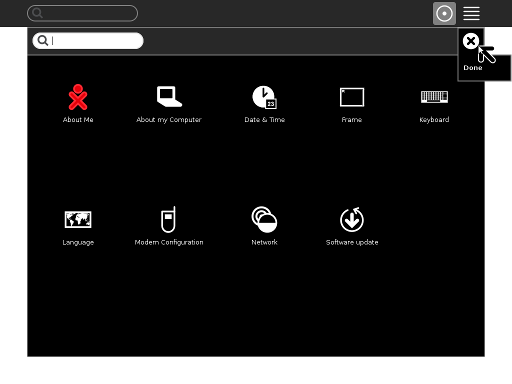Click the "About my Computer" label

[x=169, y=120]
